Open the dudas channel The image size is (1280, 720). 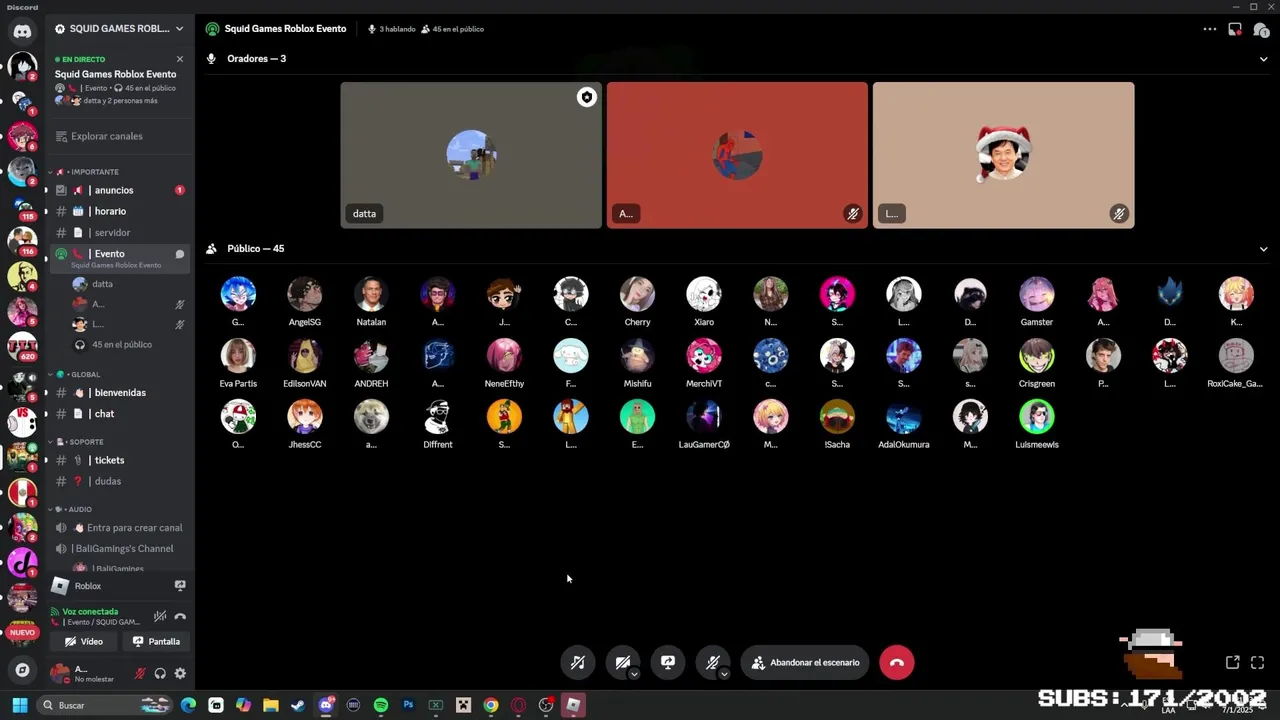tap(119, 481)
